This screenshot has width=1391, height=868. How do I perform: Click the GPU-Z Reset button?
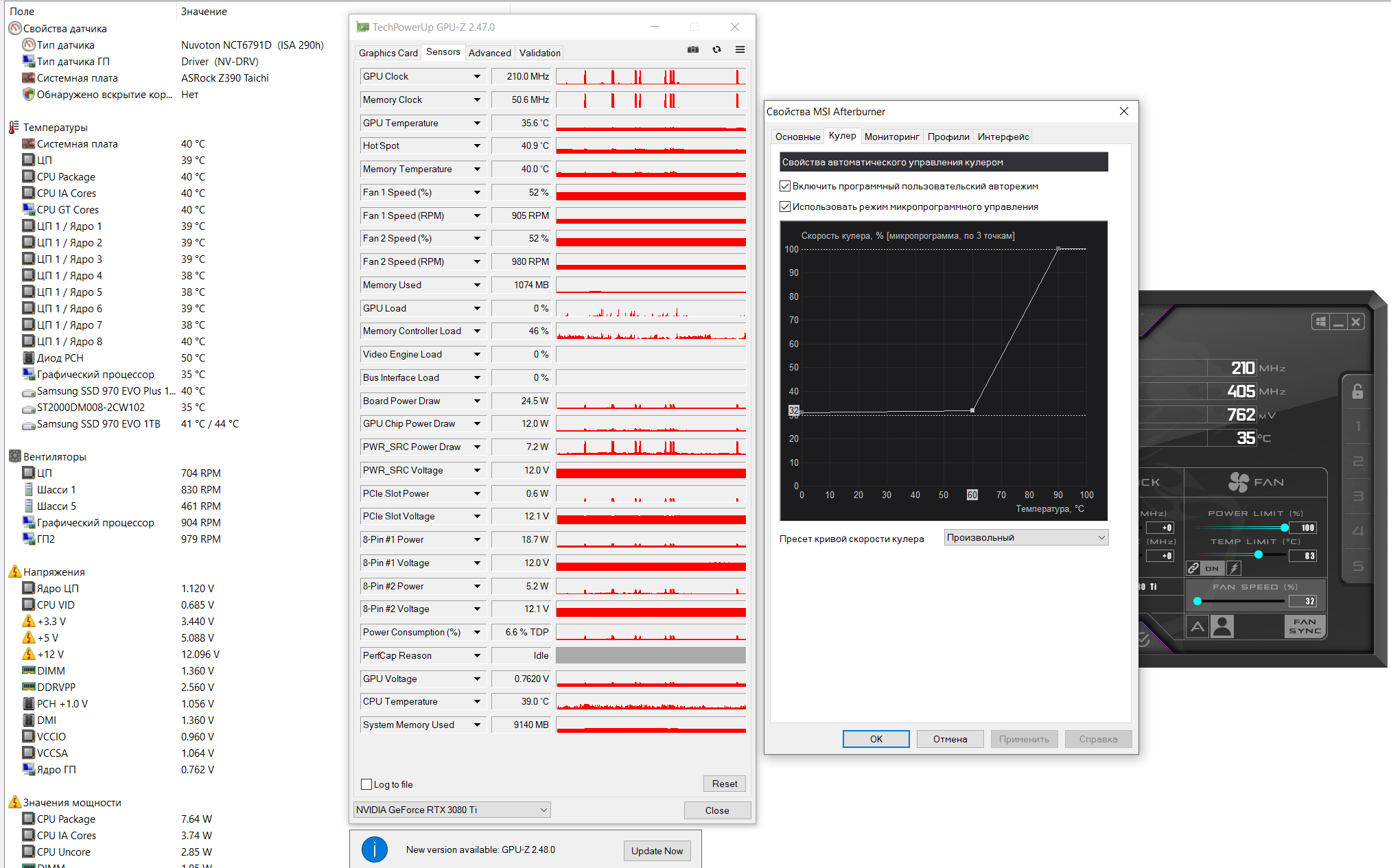pyautogui.click(x=724, y=784)
